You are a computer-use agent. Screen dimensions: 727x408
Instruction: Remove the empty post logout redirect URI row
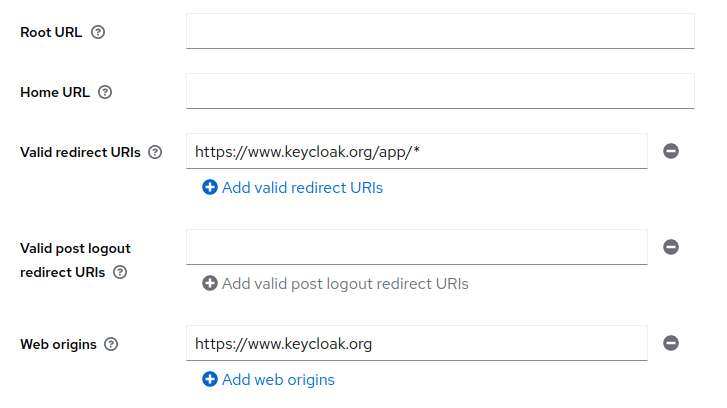coord(671,247)
